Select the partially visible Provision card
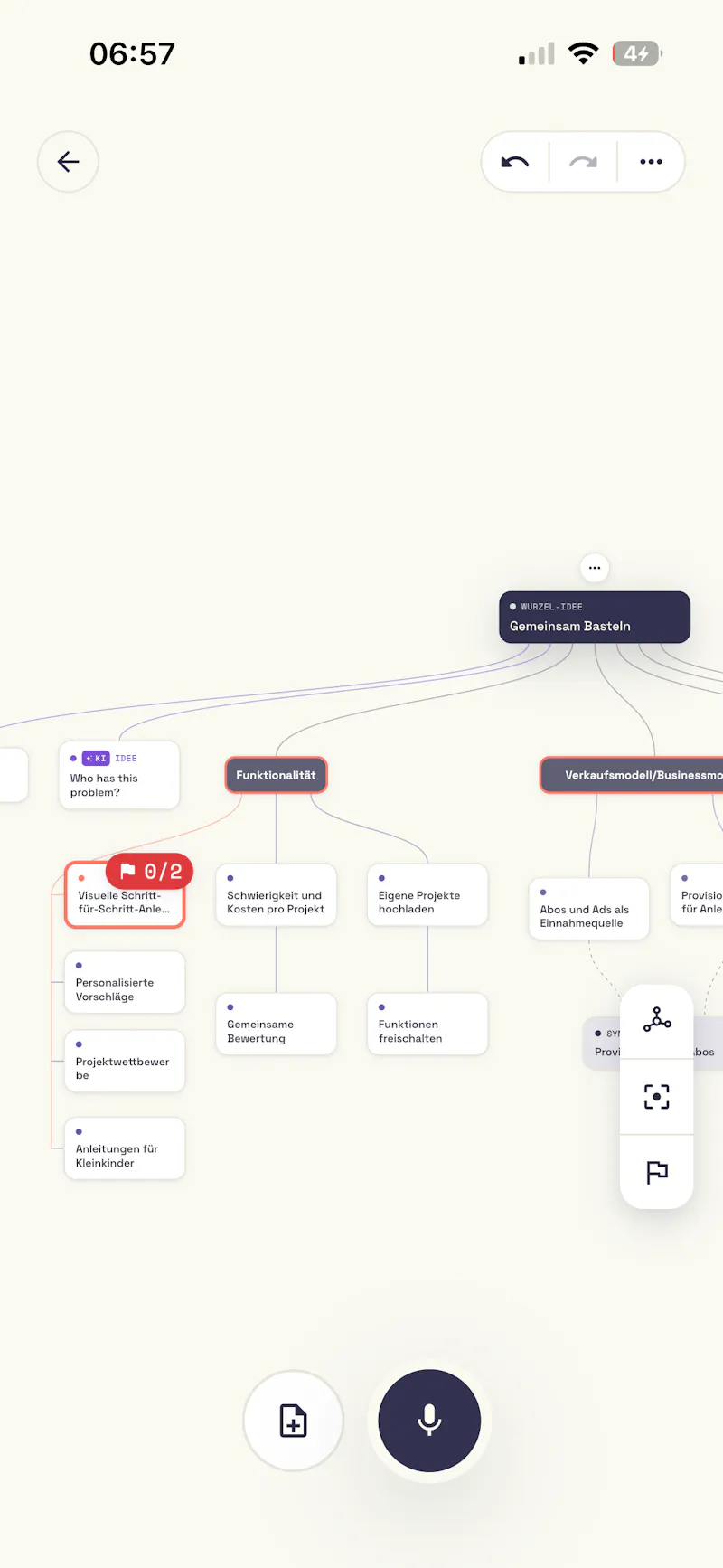 [697, 895]
